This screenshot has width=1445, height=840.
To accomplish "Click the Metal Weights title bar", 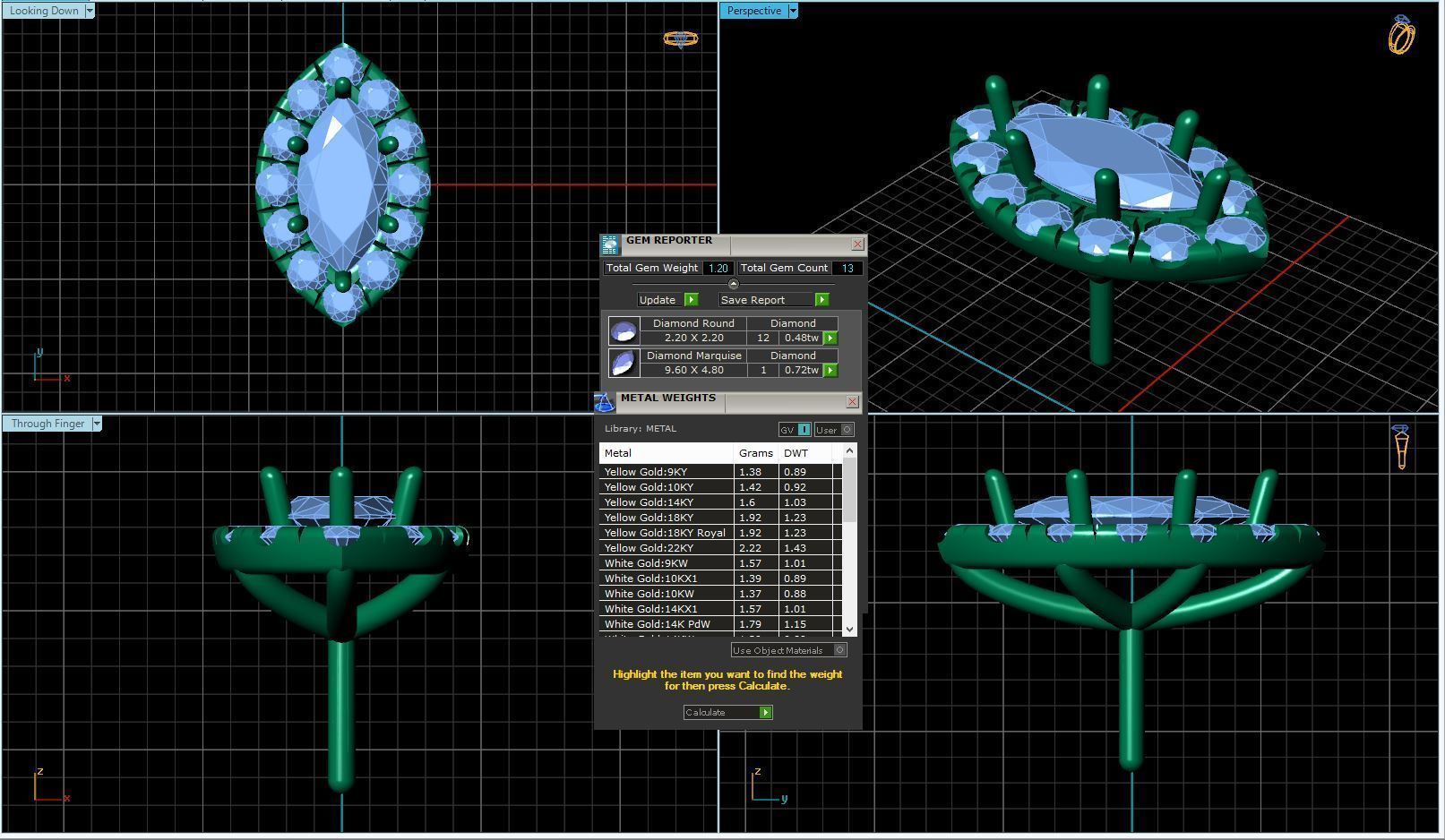I will pyautogui.click(x=730, y=401).
